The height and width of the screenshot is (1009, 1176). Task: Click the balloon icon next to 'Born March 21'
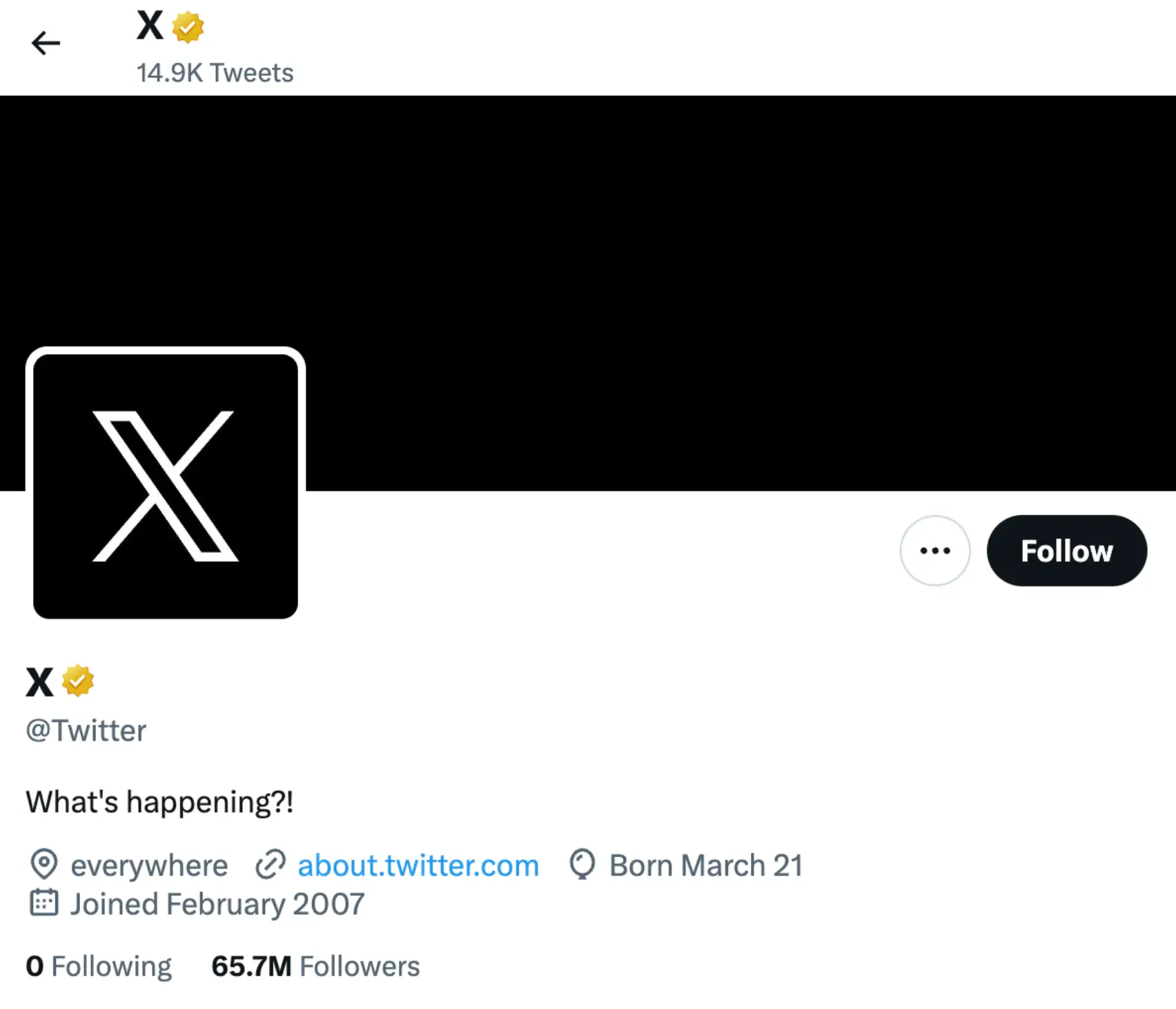[582, 865]
